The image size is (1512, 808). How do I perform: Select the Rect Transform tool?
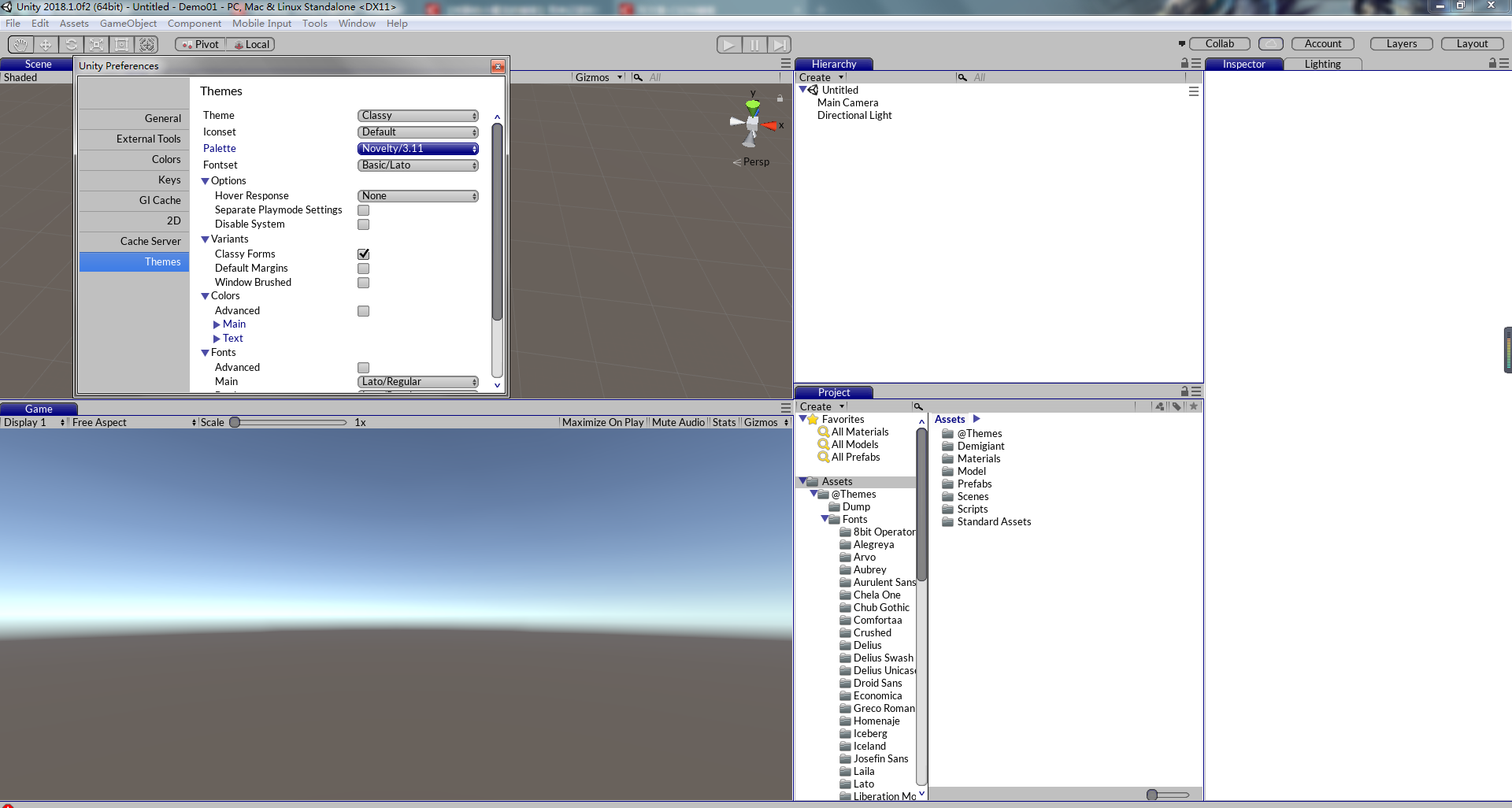(x=121, y=45)
